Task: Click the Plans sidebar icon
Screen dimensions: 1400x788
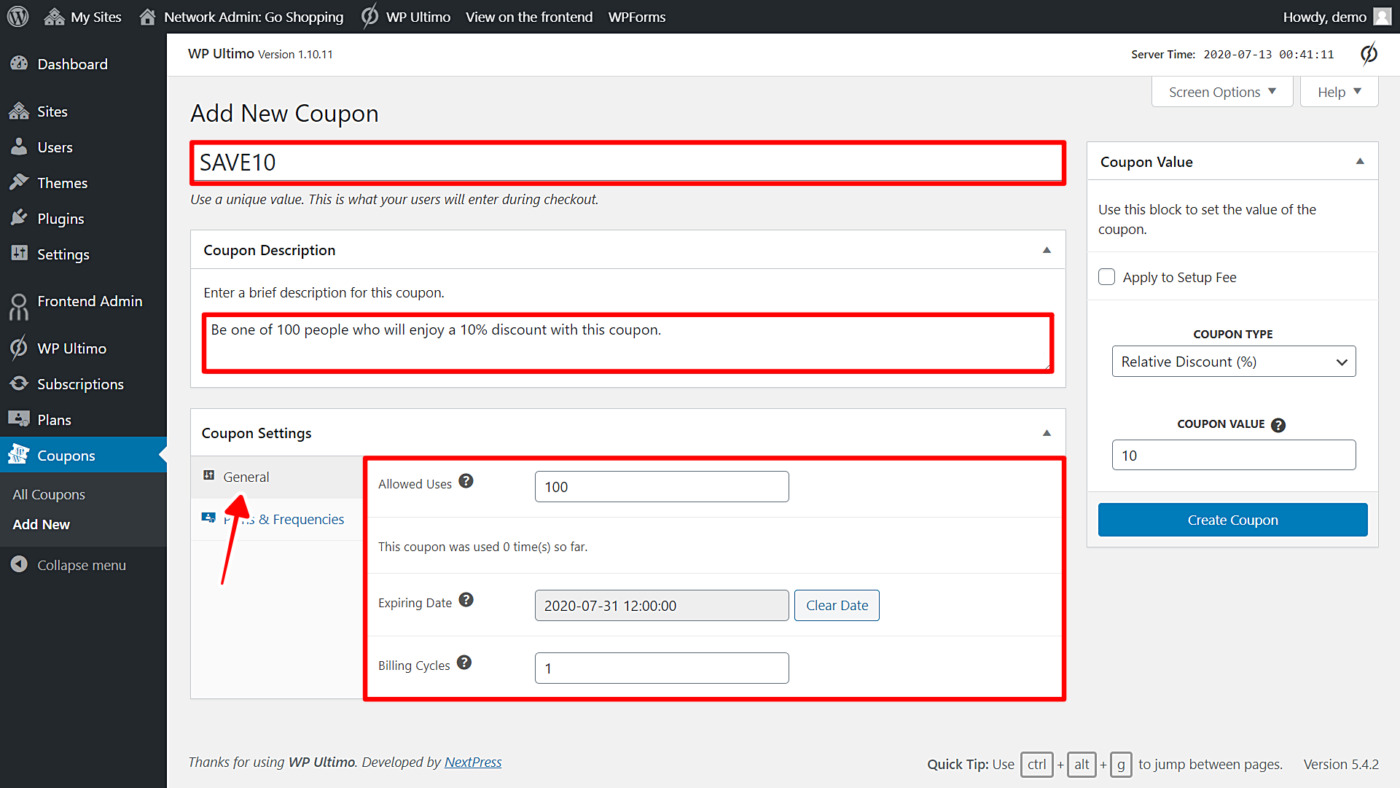Action: coord(19,419)
